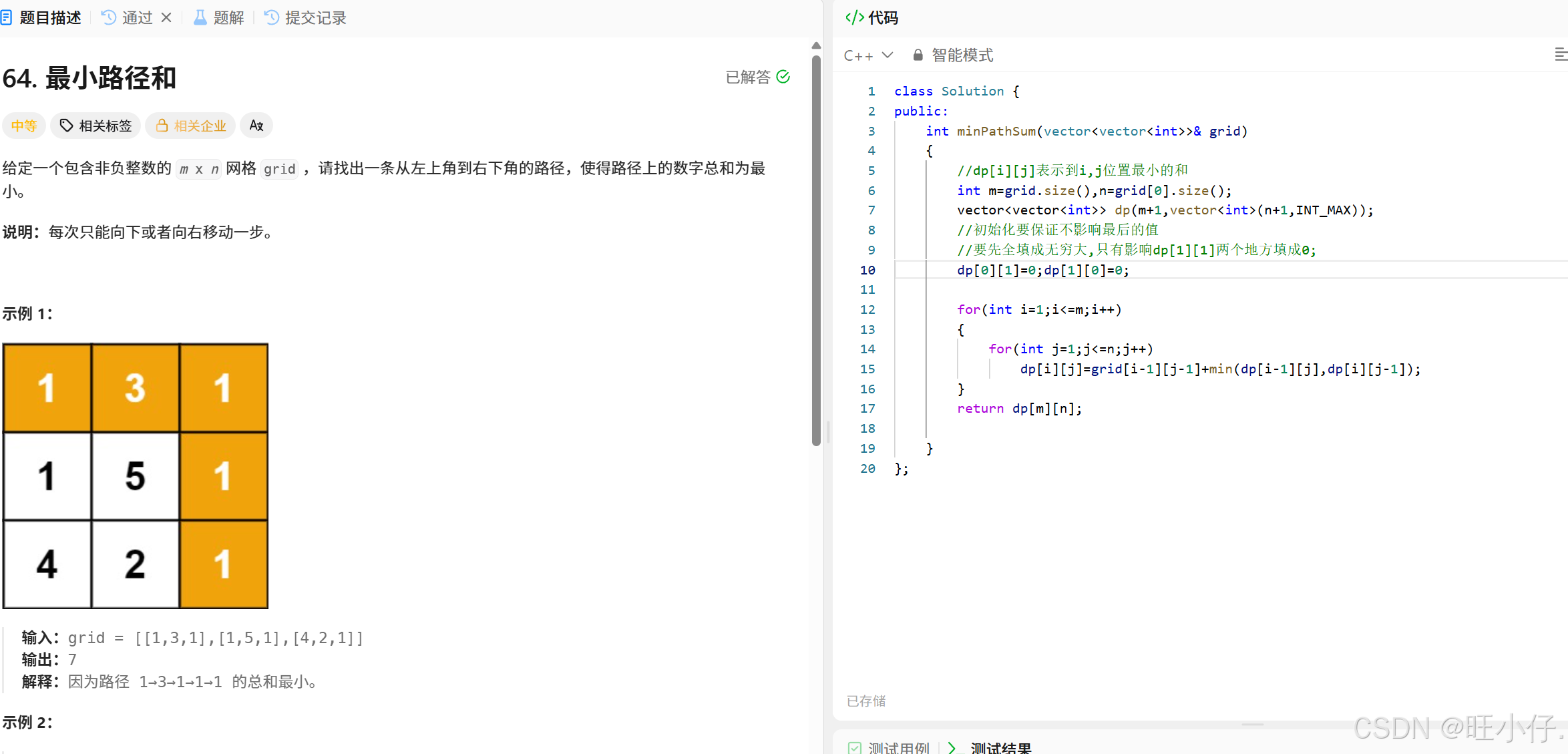This screenshot has height=754, width=1568.
Task: Click the 提交记录 history icon
Action: point(272,18)
